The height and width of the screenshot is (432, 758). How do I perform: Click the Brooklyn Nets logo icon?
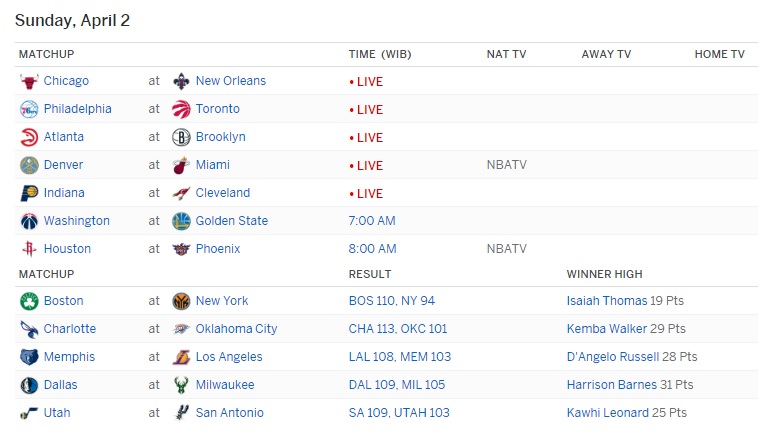pos(181,137)
